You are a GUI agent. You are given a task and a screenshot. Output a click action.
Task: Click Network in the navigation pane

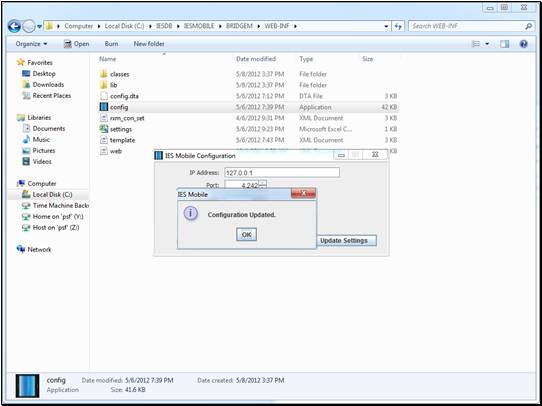39,249
